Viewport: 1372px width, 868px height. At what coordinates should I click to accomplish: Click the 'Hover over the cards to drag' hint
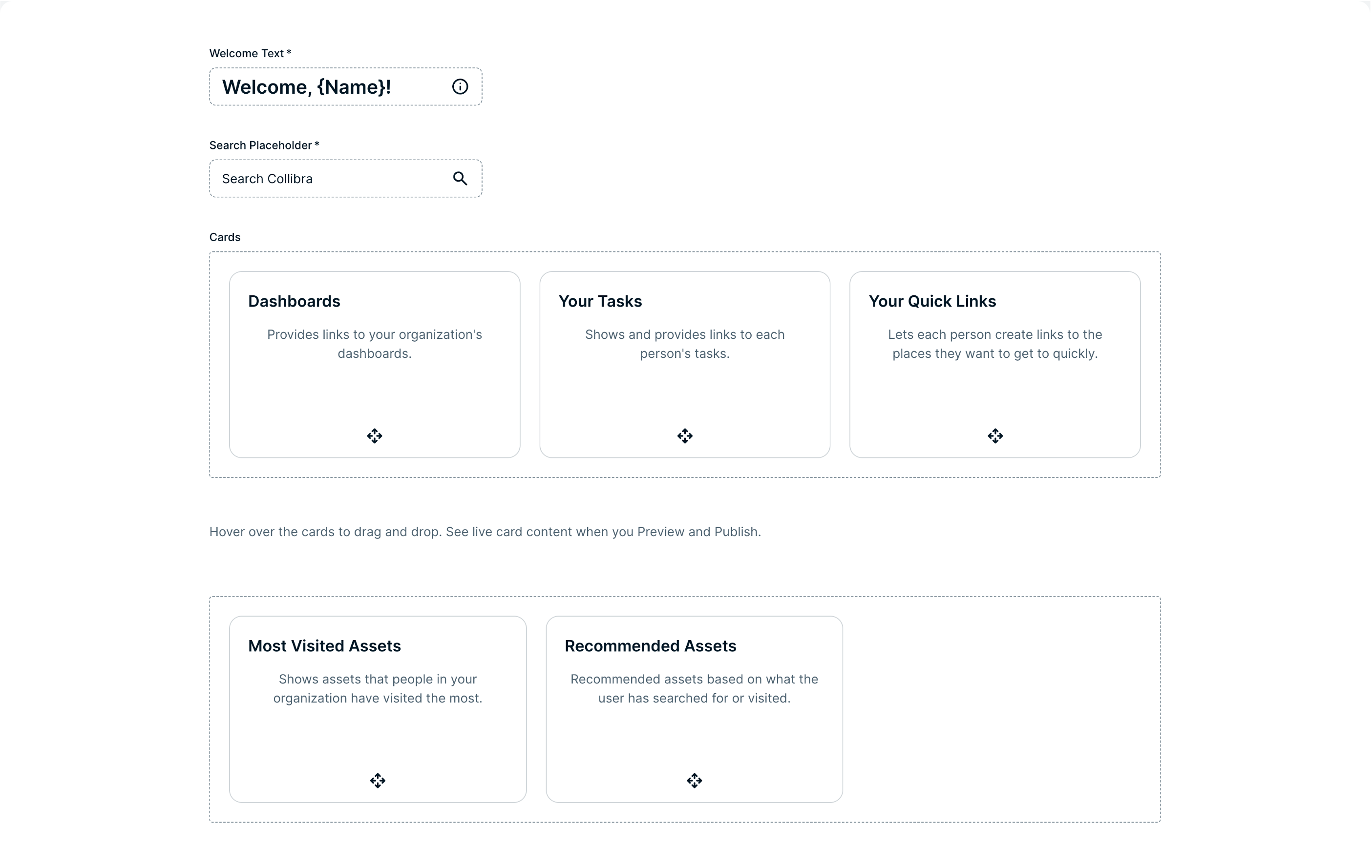(485, 531)
